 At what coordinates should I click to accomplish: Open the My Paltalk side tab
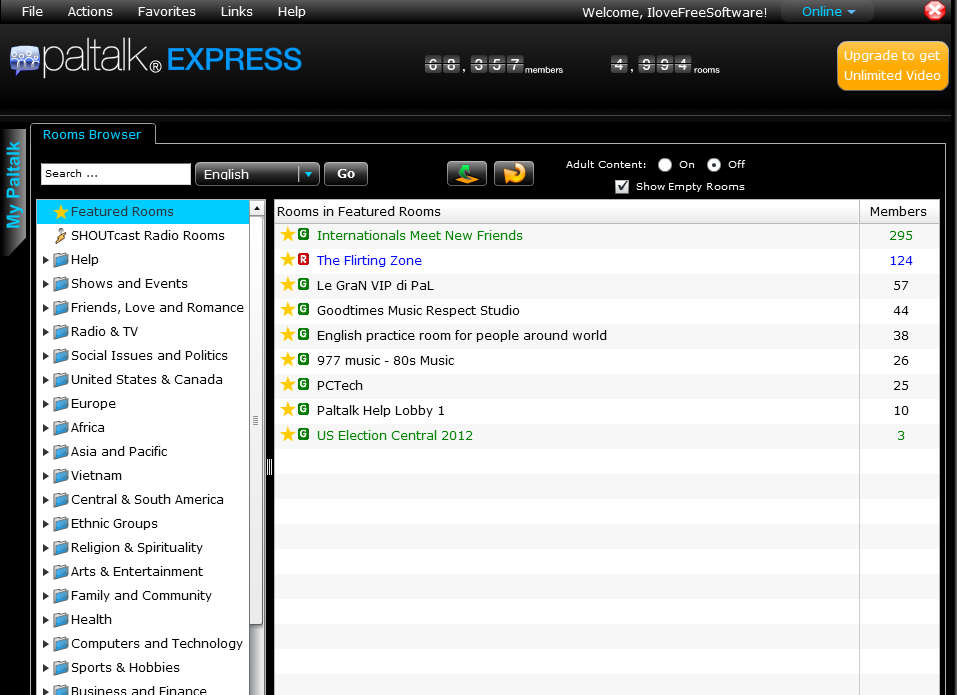(13, 186)
